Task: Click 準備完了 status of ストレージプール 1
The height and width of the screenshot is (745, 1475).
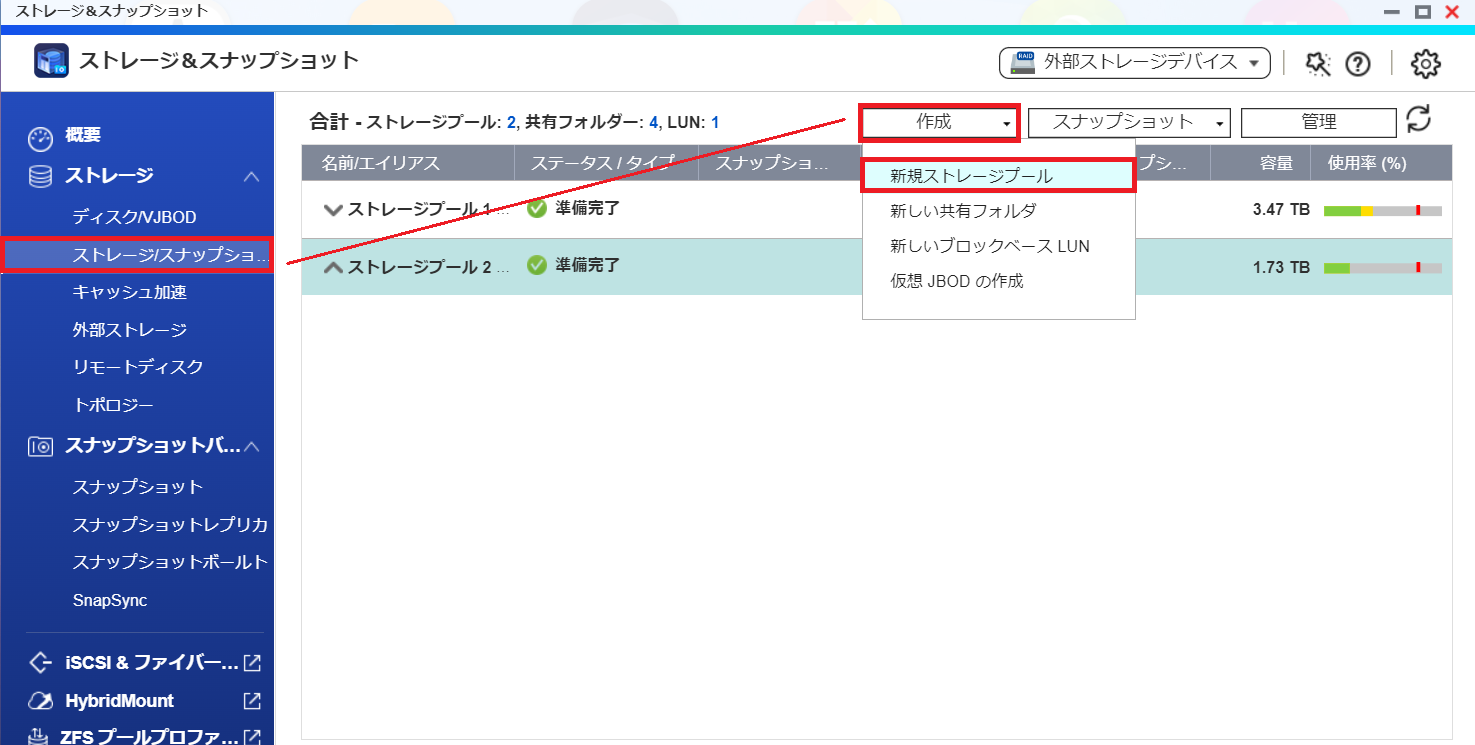Action: pyautogui.click(x=588, y=209)
